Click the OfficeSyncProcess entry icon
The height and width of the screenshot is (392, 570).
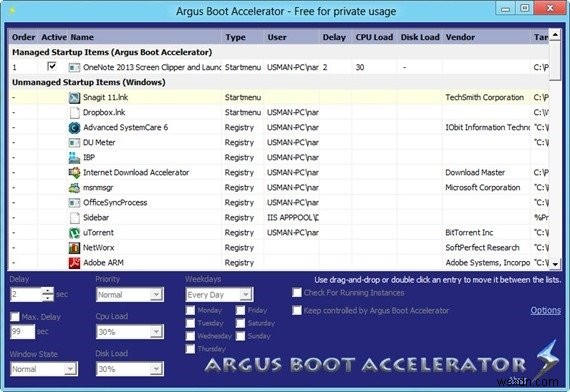tap(74, 203)
